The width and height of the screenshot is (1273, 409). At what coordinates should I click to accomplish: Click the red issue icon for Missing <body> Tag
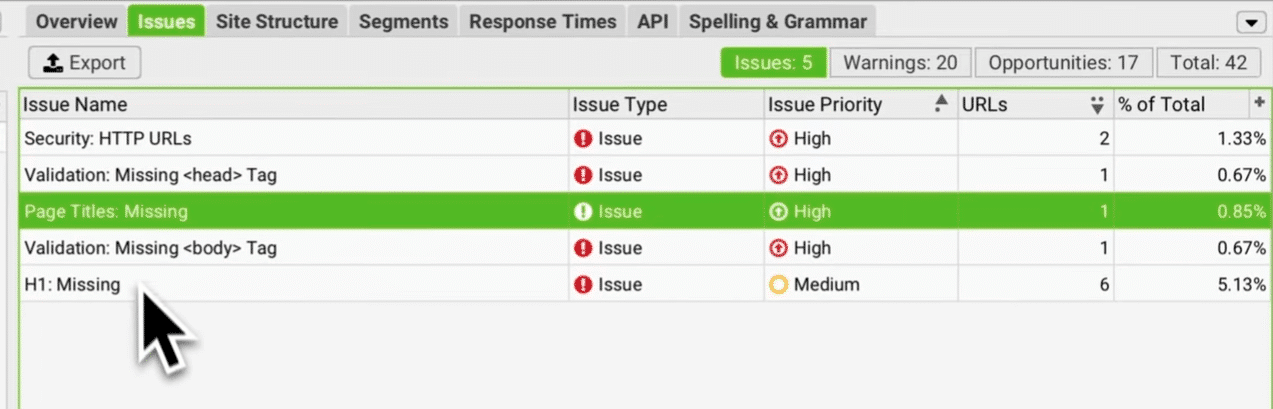pos(584,248)
